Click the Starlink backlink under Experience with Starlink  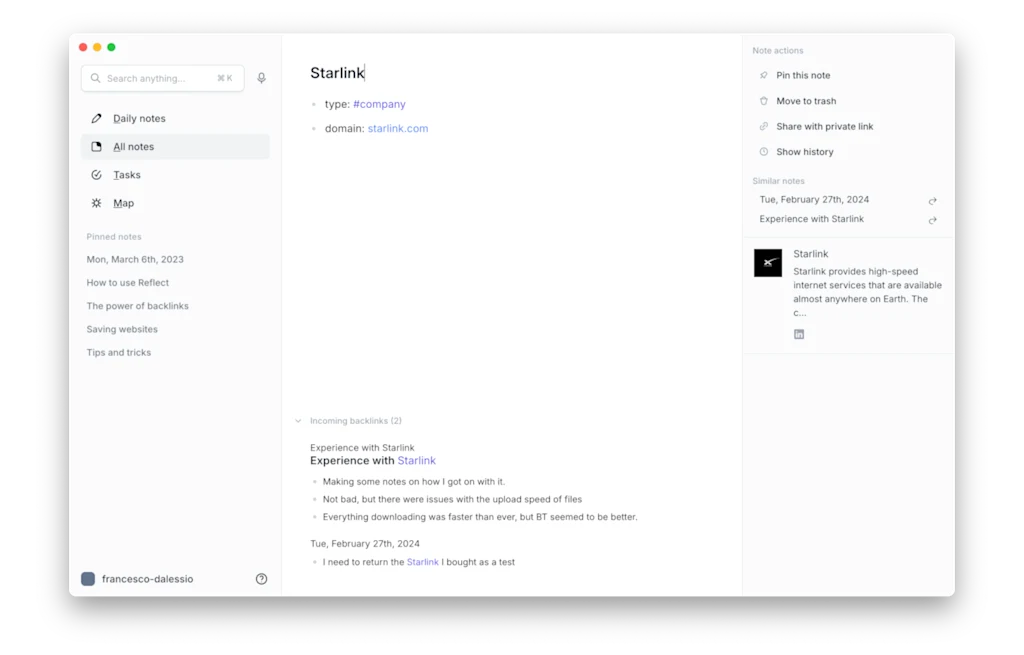point(417,460)
